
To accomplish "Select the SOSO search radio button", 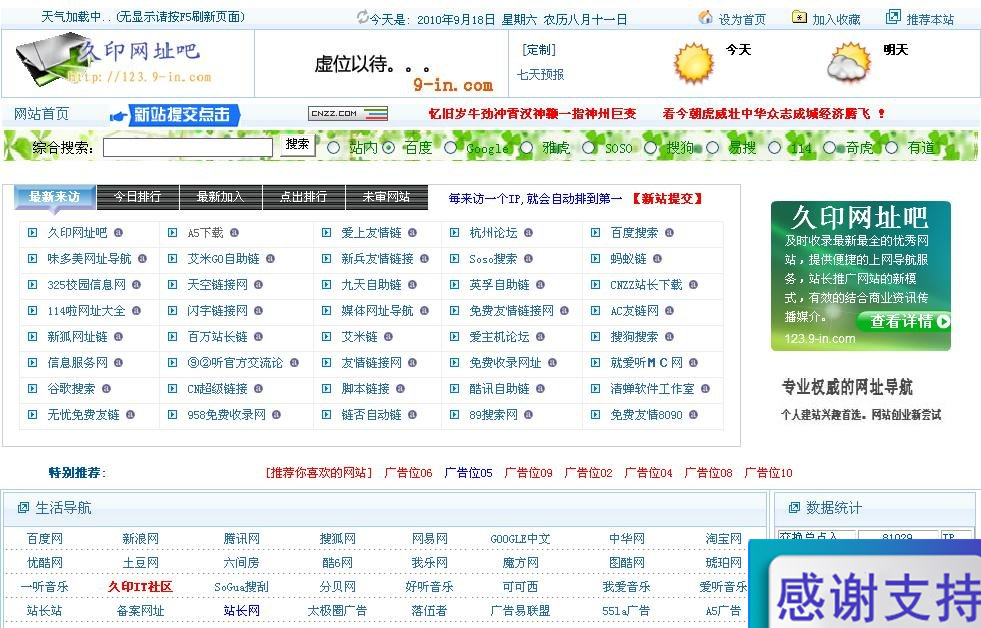I will tap(589, 148).
